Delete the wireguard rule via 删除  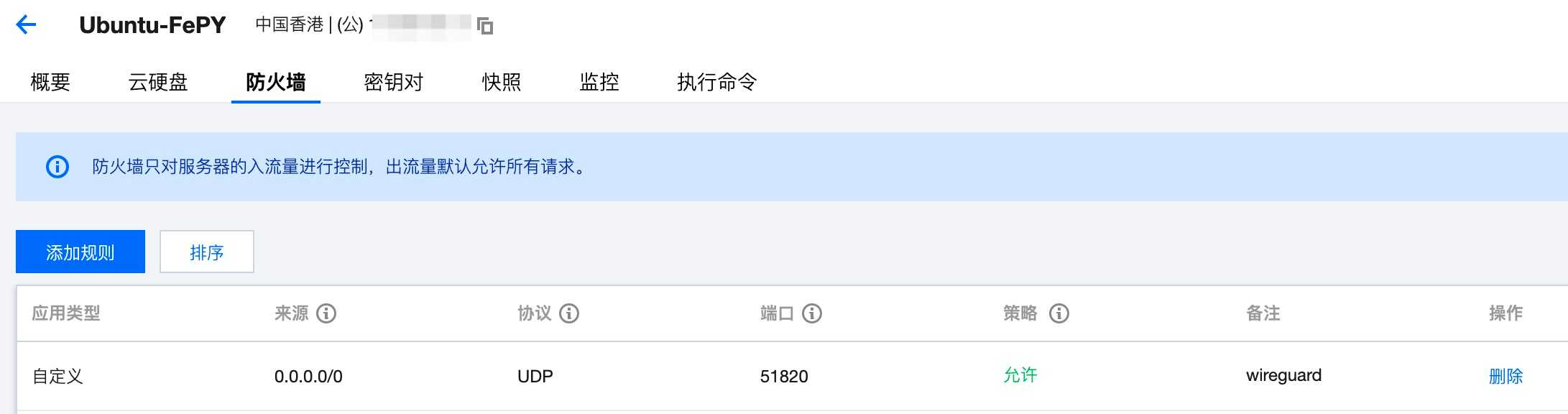pyautogui.click(x=1505, y=376)
